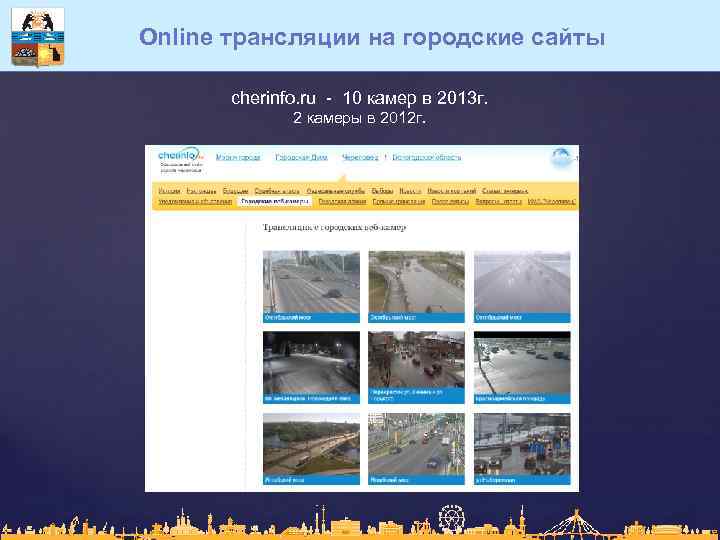
Task: Open the 'Вологодская область' header link
Action: (427, 158)
